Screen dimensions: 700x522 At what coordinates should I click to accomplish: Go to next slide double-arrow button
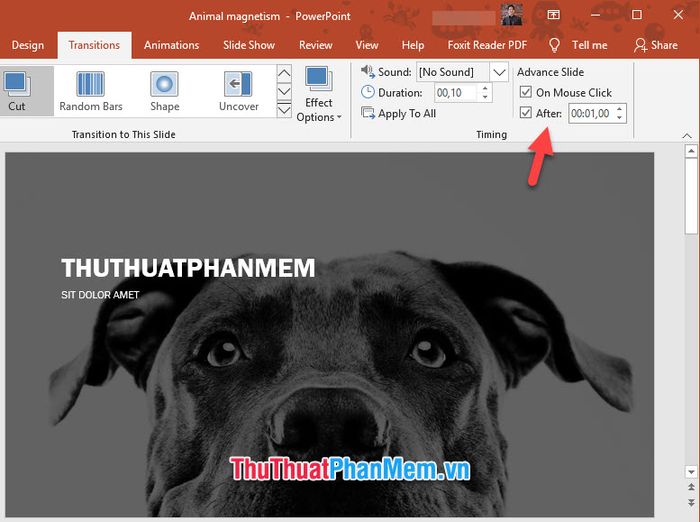691,502
